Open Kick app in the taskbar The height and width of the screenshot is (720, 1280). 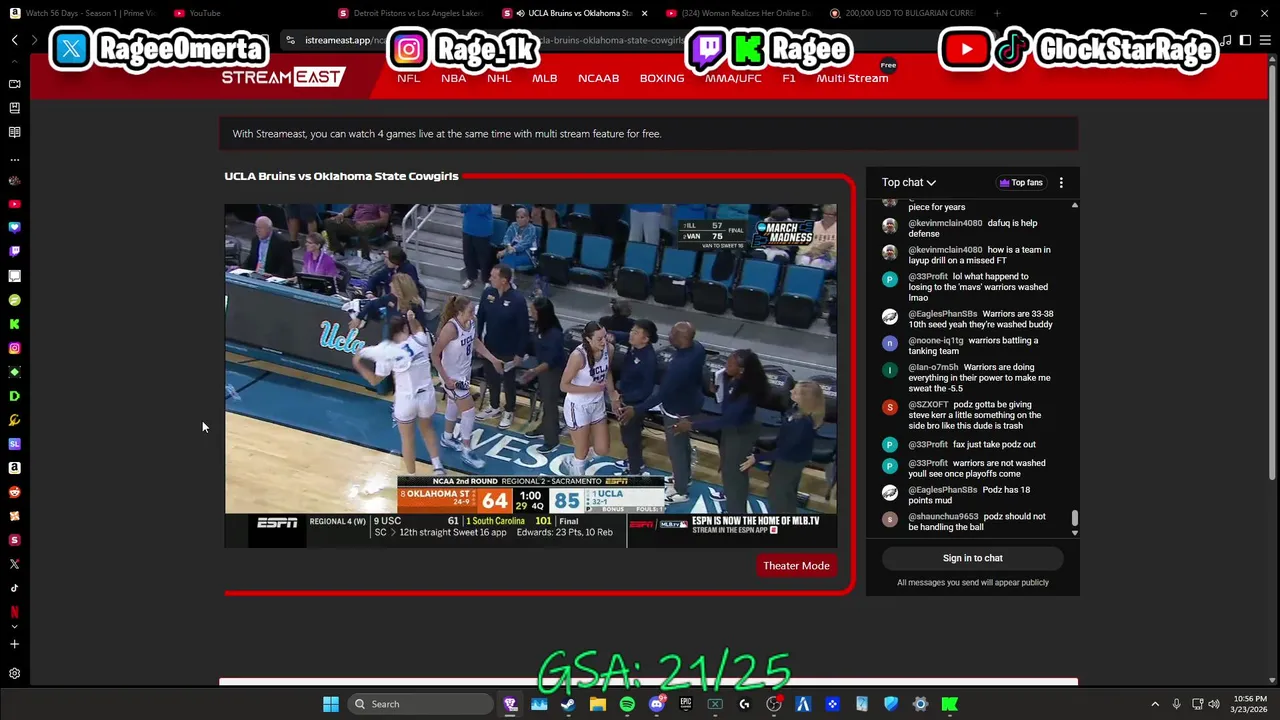[949, 704]
